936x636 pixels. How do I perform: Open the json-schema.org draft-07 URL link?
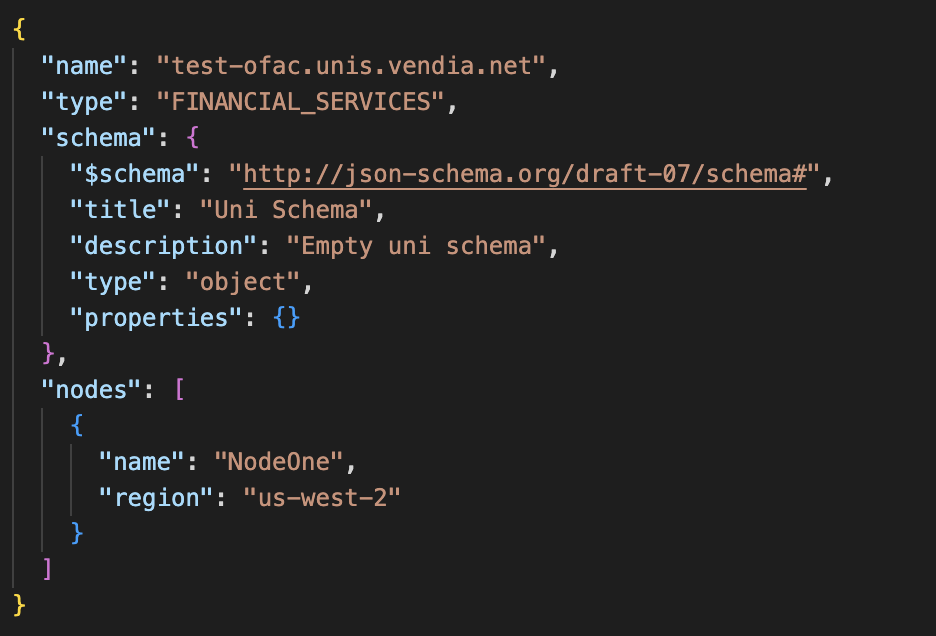[525, 174]
